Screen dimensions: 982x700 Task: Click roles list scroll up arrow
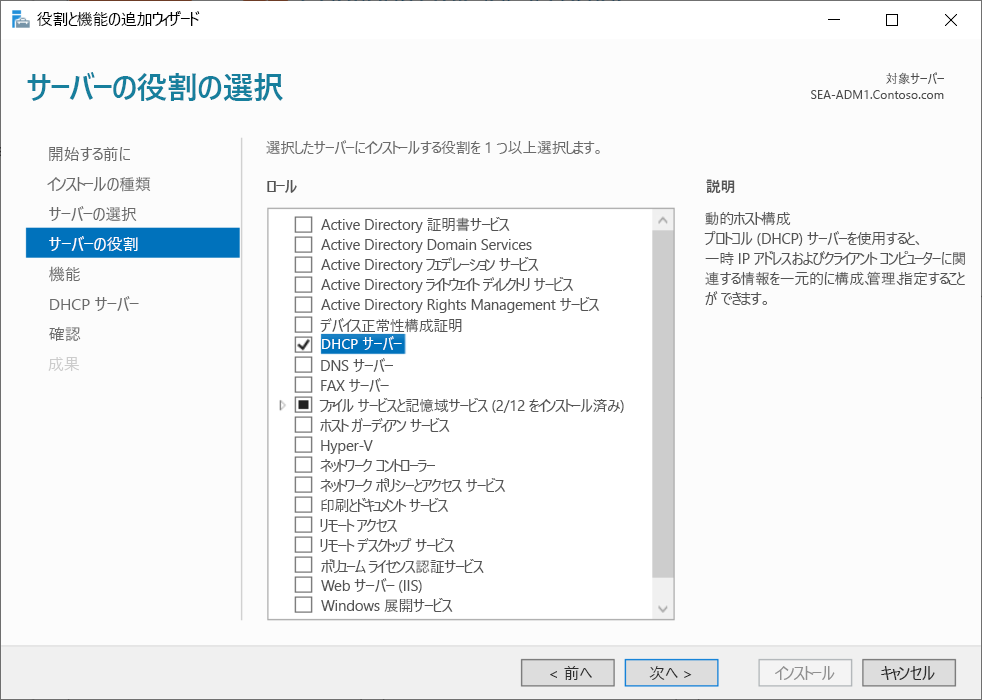pos(663,220)
